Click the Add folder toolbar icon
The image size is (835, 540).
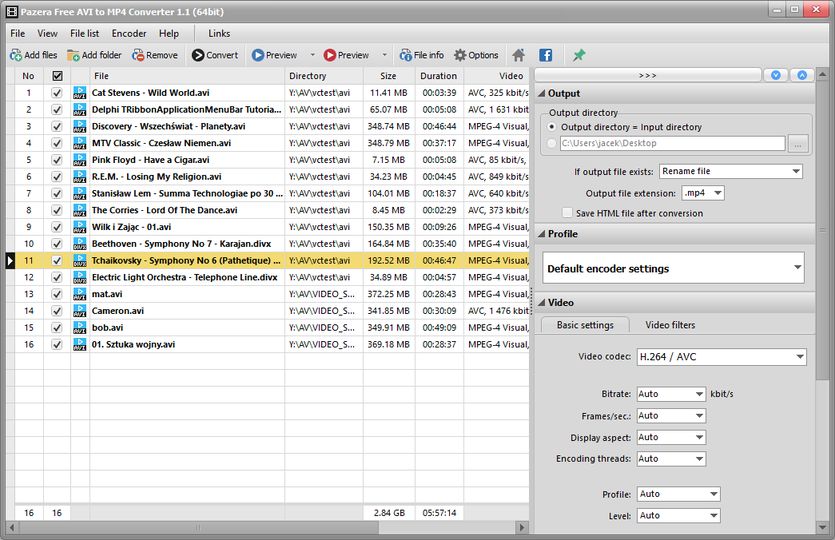pyautogui.click(x=73, y=55)
